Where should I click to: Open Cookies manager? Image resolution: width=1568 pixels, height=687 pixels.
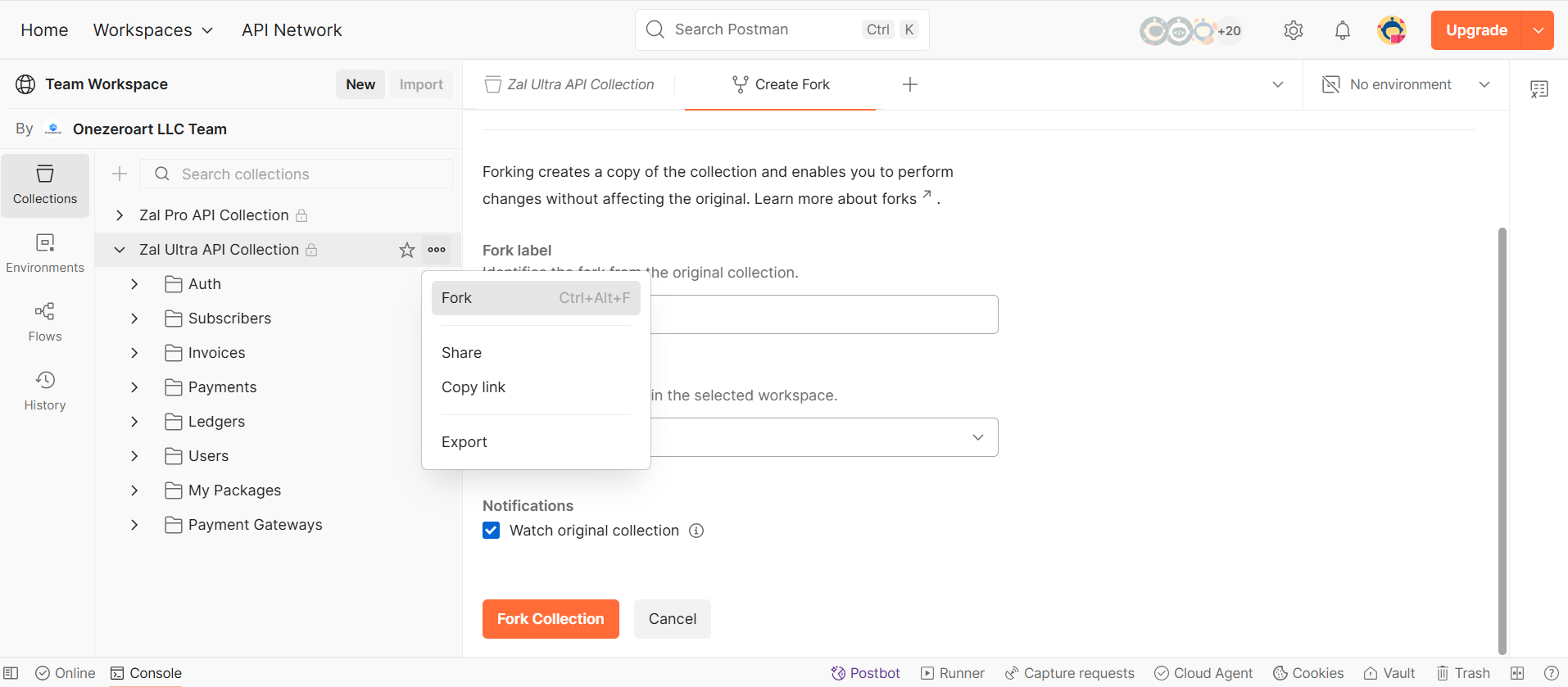point(1308,673)
